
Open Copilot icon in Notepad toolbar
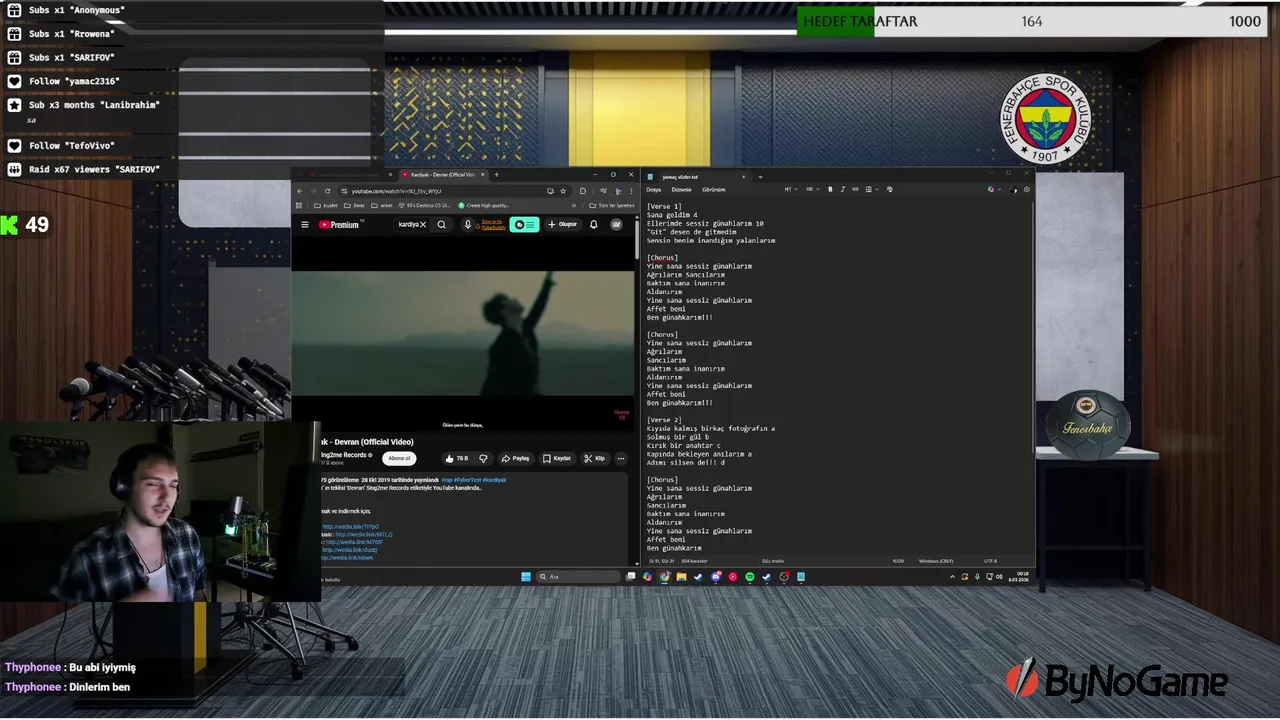tap(992, 189)
